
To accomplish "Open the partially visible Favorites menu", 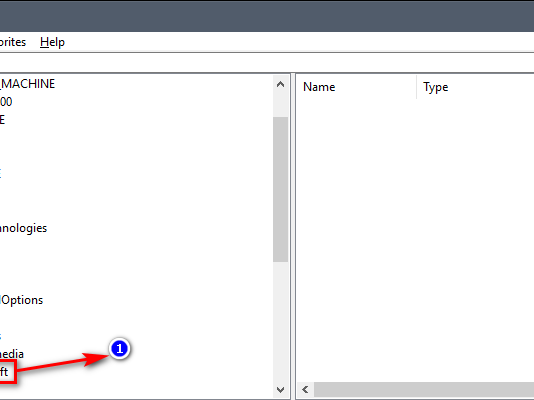I will pyautogui.click(x=13, y=42).
